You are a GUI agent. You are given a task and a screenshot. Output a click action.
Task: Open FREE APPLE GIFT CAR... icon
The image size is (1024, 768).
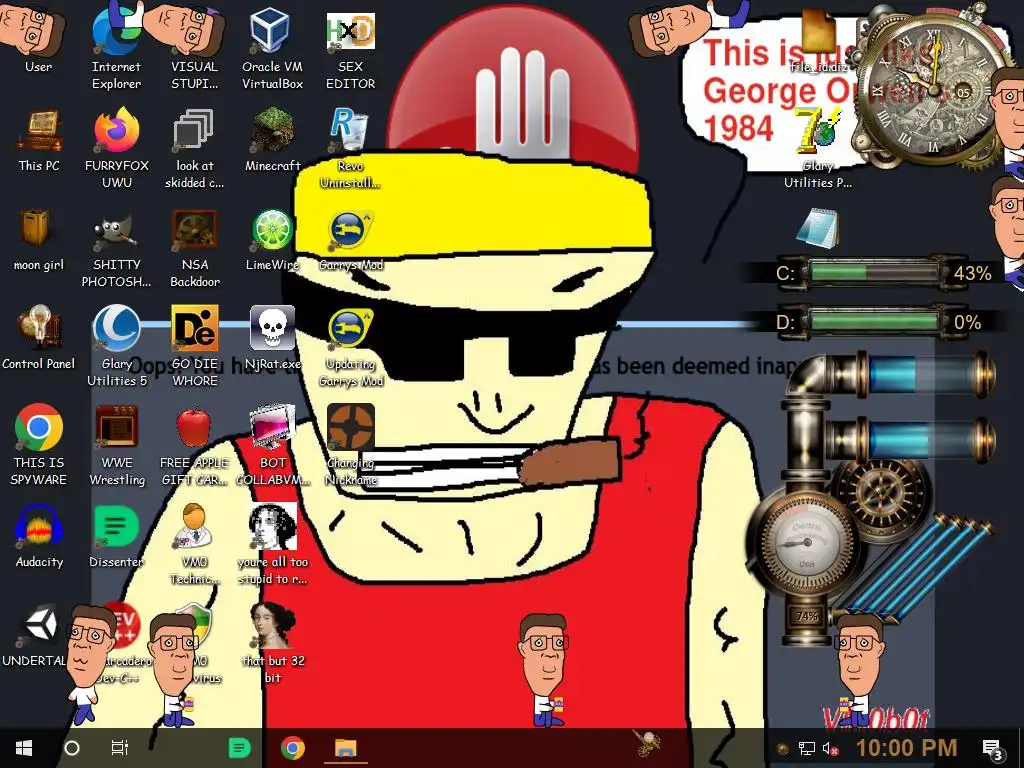coord(194,445)
